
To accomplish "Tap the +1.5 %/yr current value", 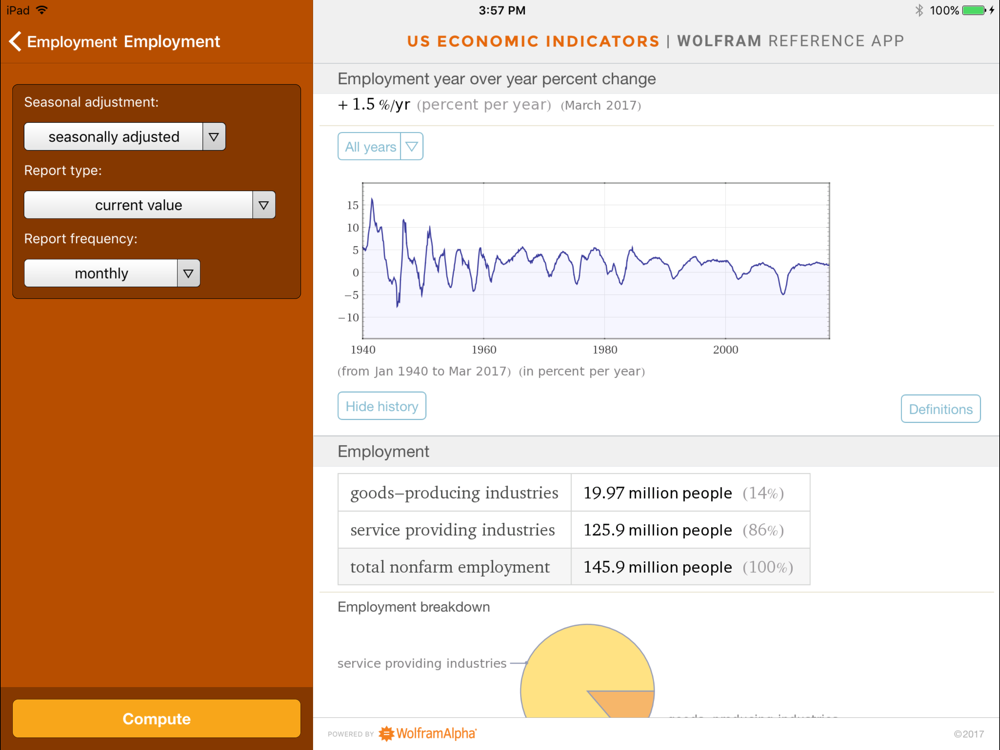I will 373,105.
